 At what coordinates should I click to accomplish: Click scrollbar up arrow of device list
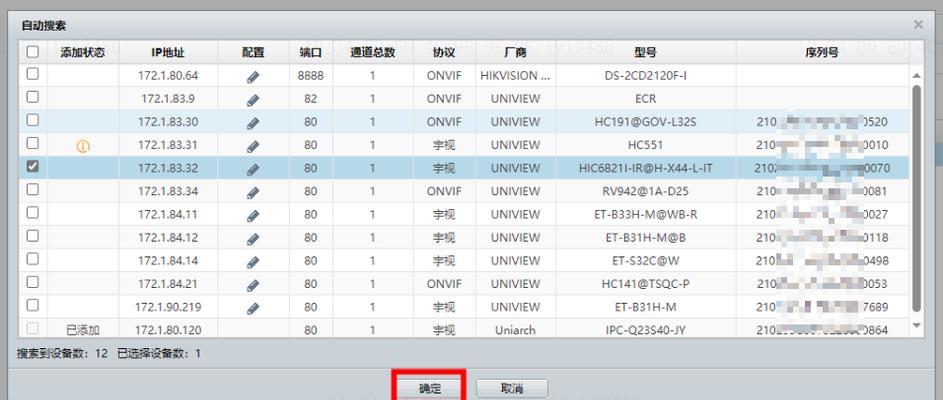(x=917, y=76)
